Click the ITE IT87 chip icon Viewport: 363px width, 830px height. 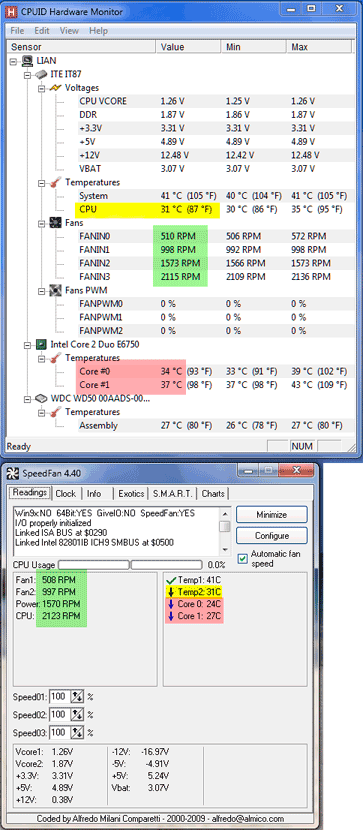click(x=42, y=75)
